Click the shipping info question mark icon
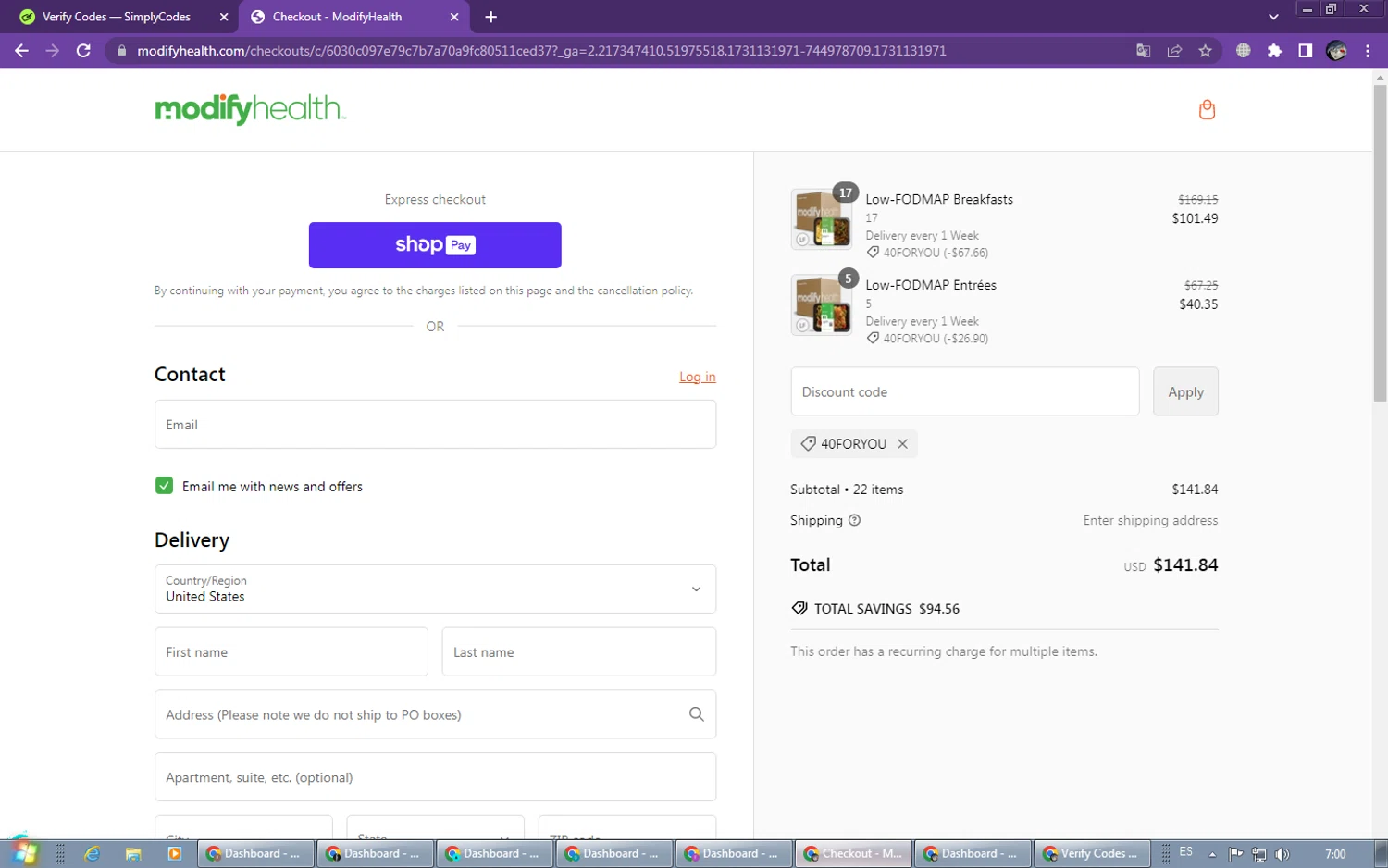1388x868 pixels. [854, 520]
